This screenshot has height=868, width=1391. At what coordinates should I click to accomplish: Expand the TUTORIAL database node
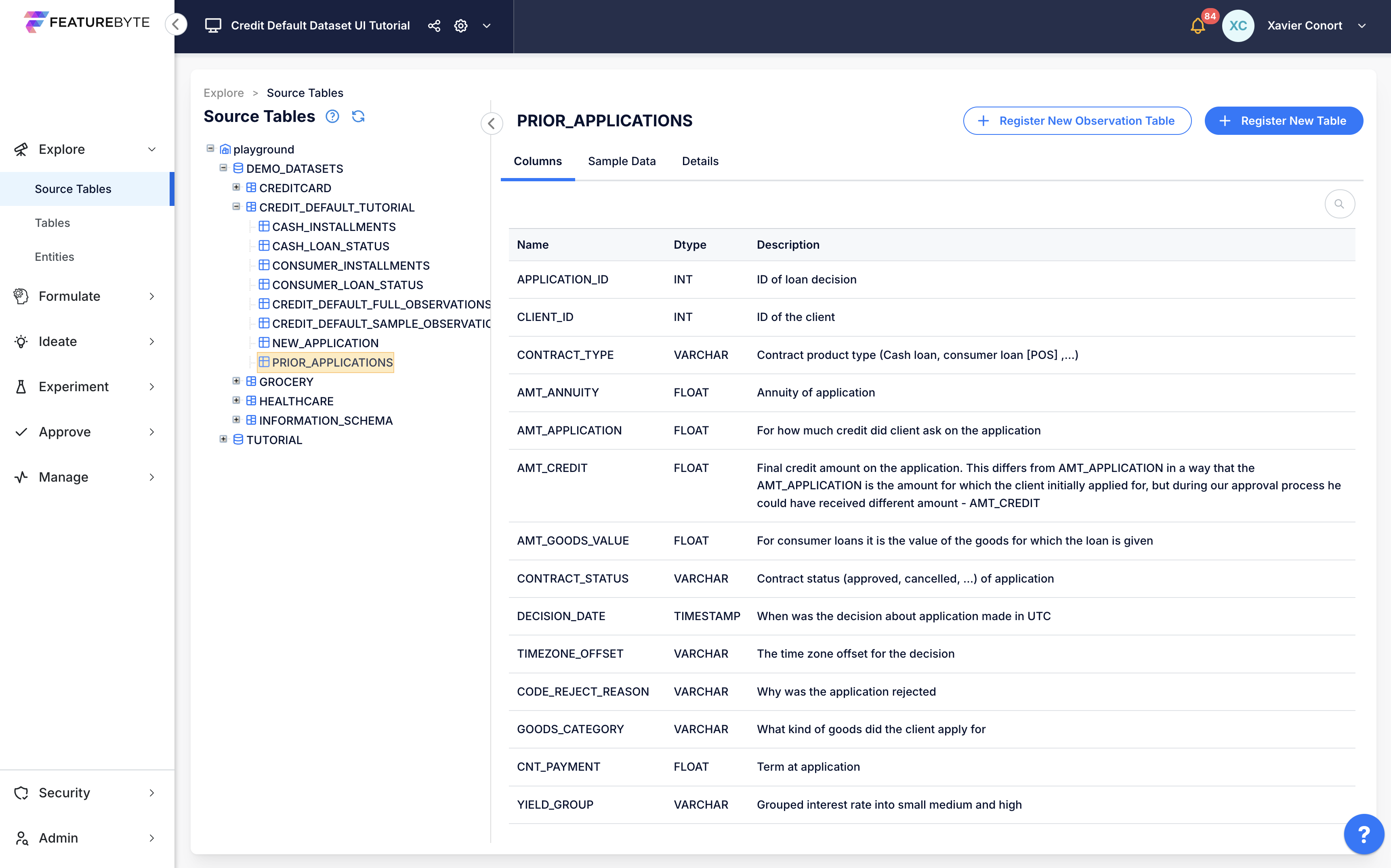click(x=223, y=439)
